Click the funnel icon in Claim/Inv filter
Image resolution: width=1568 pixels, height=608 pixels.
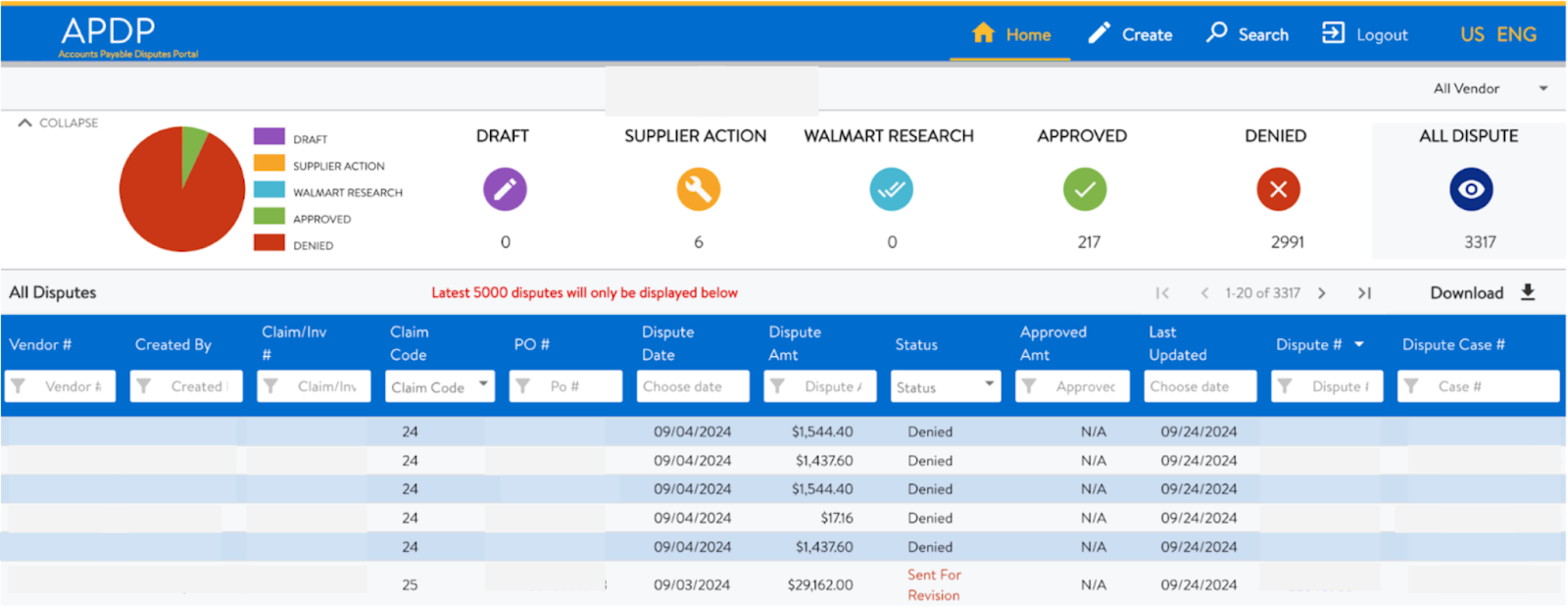pyautogui.click(x=270, y=386)
